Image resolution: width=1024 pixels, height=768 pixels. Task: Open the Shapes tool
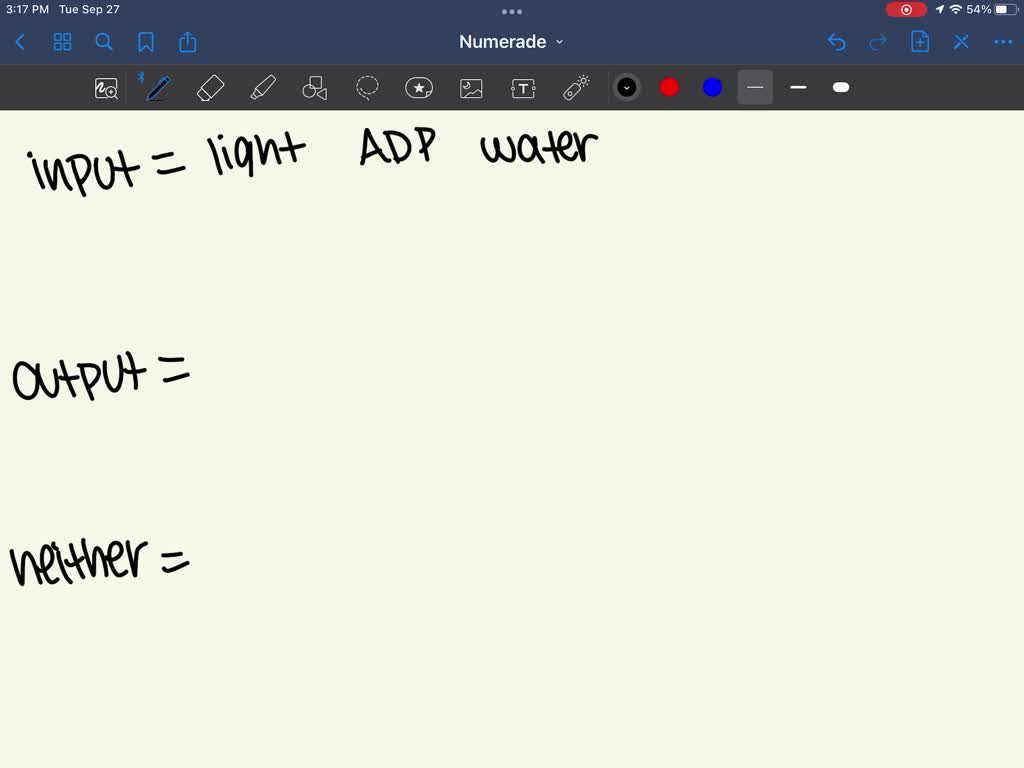[315, 87]
